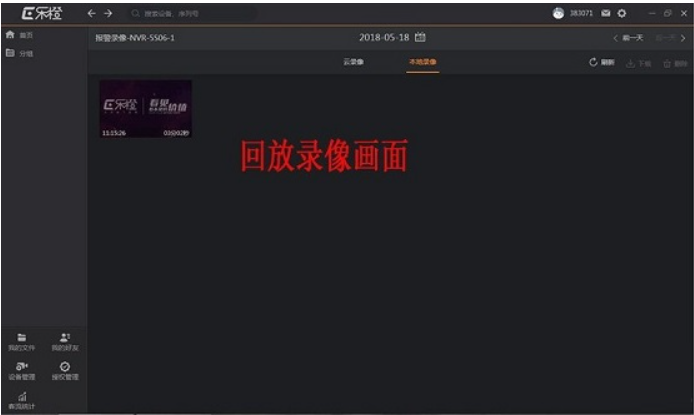Click the user avatar icon
694x415 pixels.
[558, 13]
